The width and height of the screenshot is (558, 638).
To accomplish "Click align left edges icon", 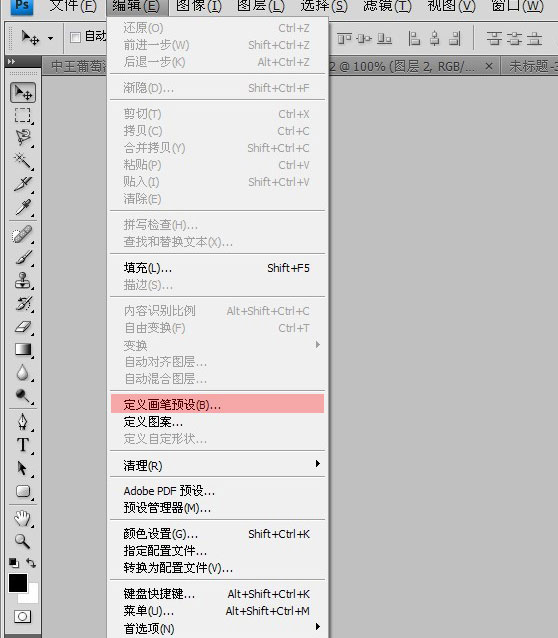I will (414, 39).
